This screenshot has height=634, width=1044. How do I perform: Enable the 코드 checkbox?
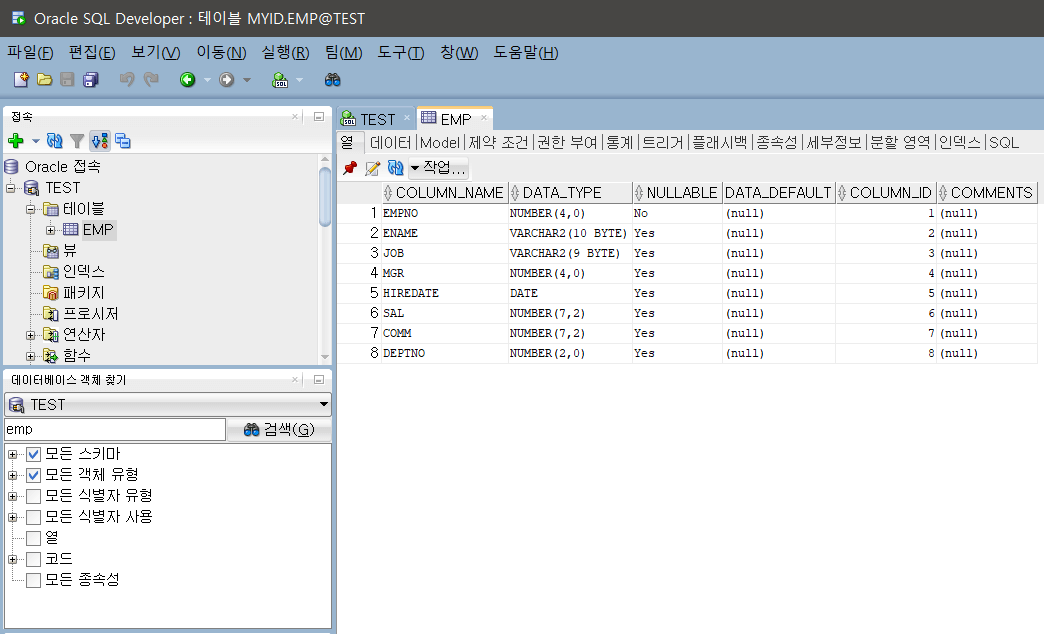tap(33, 559)
